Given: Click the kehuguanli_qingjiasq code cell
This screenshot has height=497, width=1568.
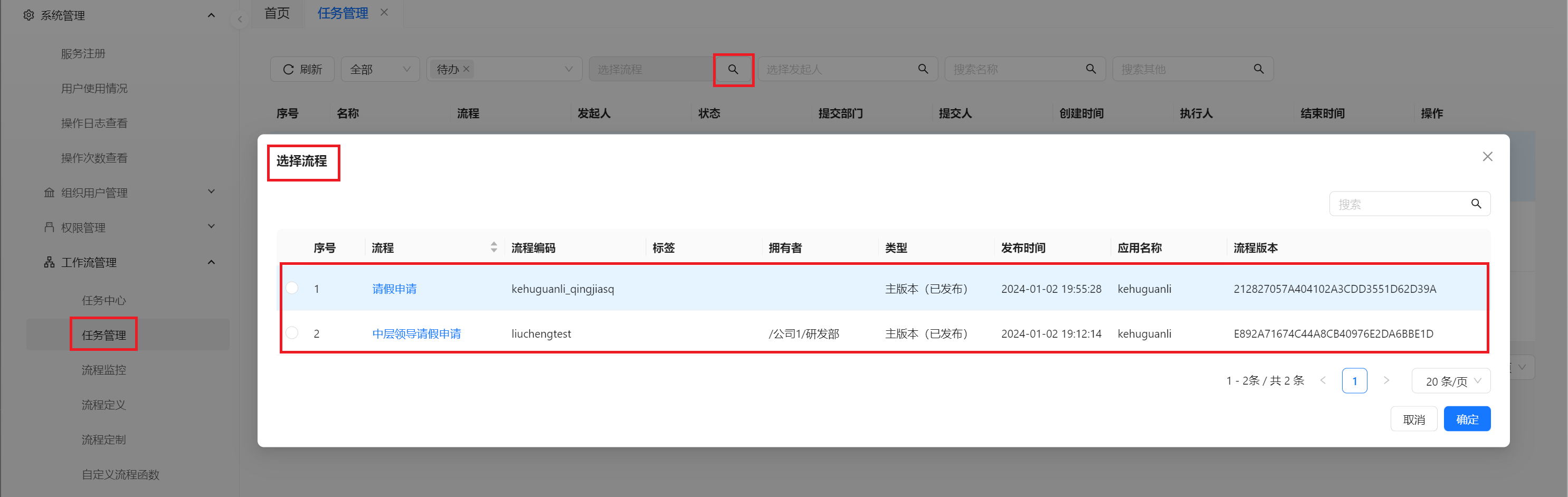Looking at the screenshot, I should pos(563,289).
